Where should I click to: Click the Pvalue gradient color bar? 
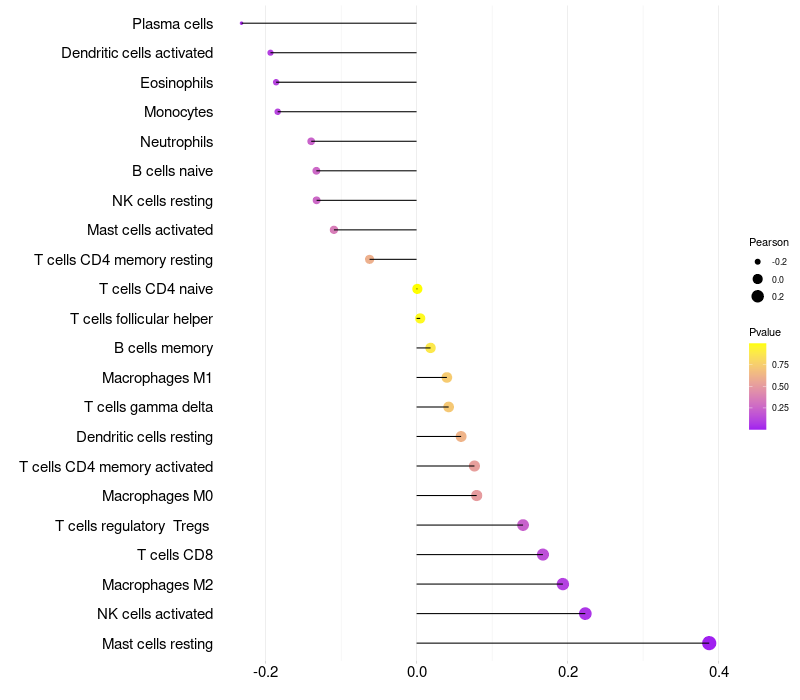click(x=758, y=386)
